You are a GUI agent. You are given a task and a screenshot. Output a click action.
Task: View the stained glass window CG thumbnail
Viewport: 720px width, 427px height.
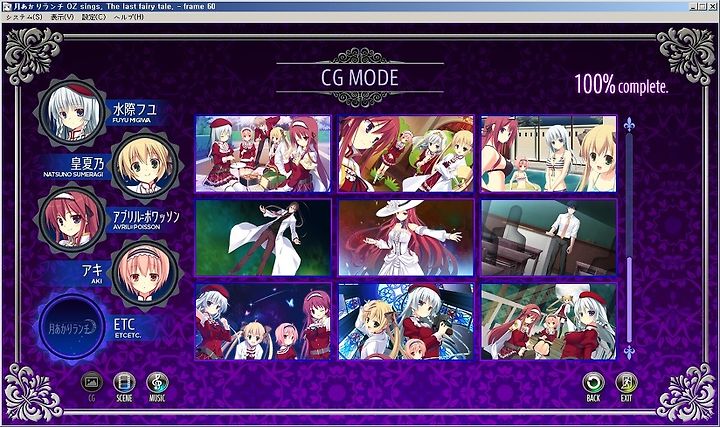(406, 321)
